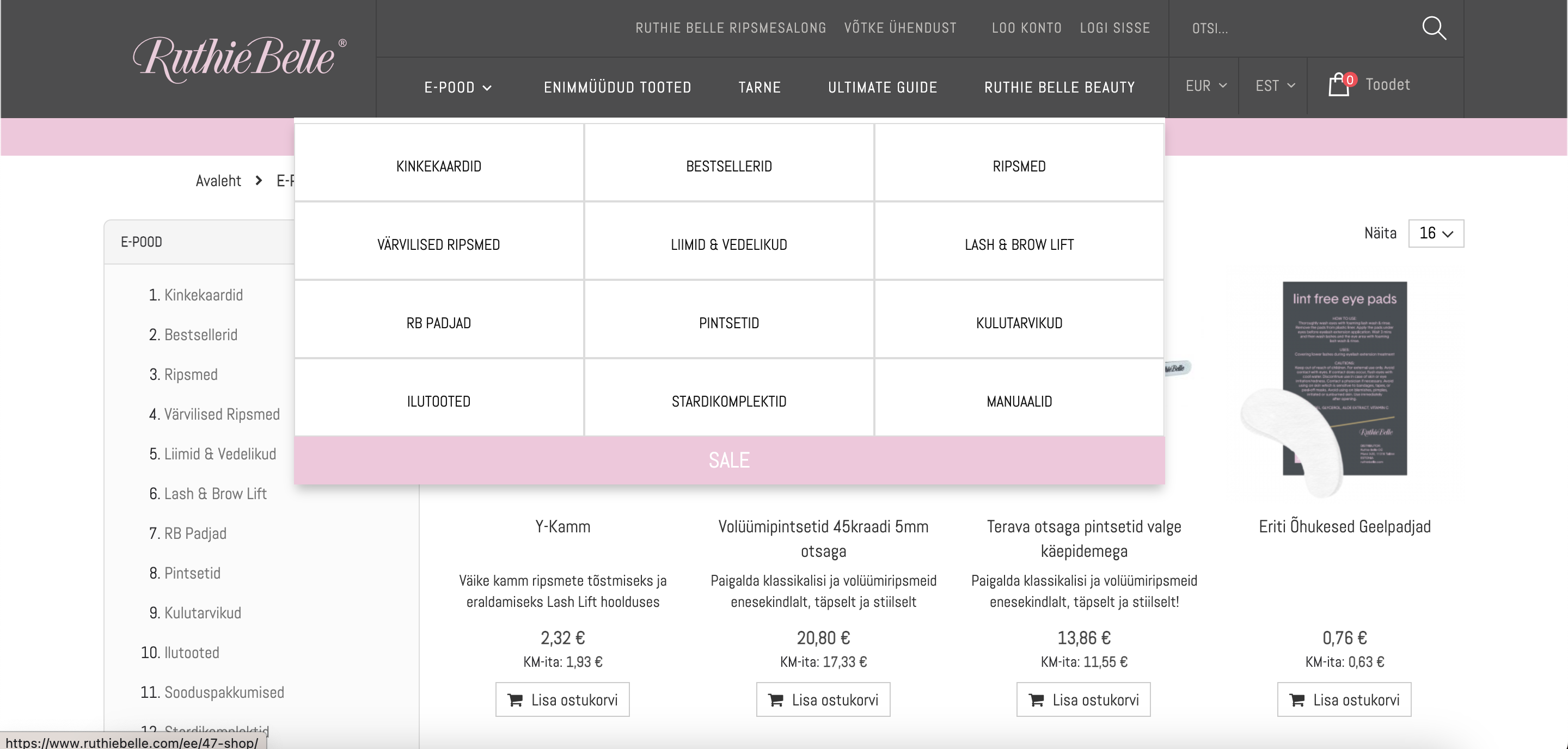Click the OTSI search input field
This screenshot has width=1568, height=749.
1296,29
